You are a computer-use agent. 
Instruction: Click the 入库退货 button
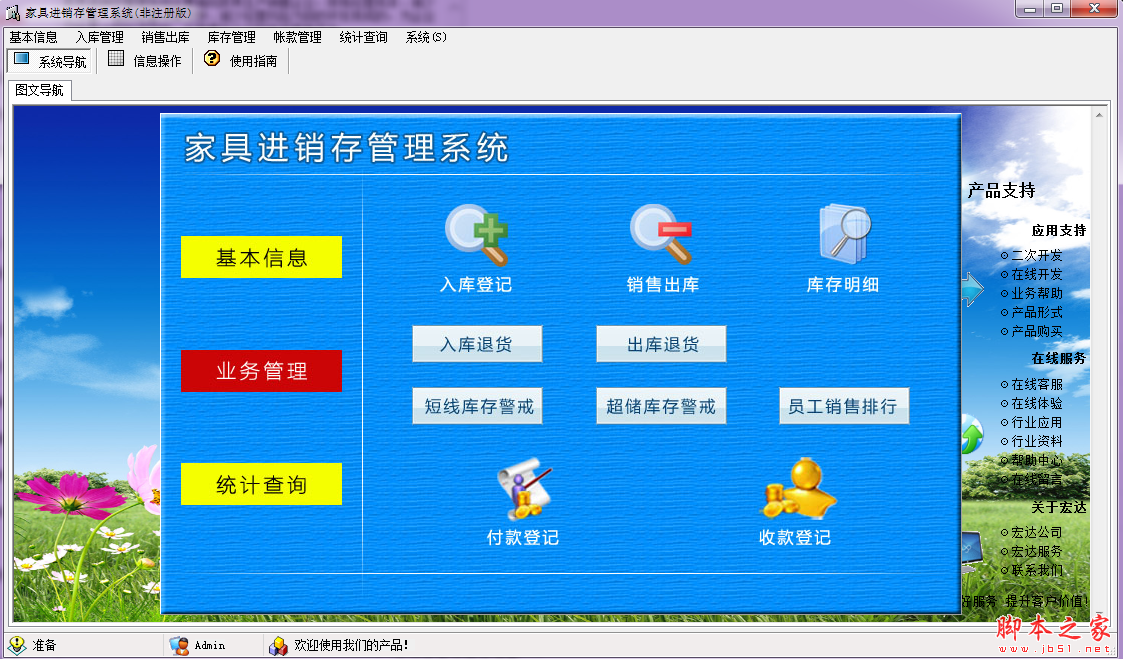477,344
